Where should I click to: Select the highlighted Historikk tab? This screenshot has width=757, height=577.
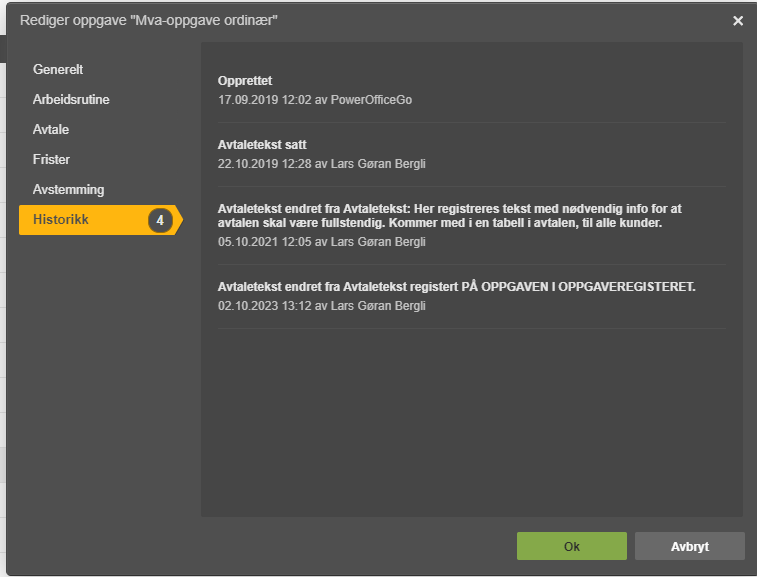tap(101, 220)
